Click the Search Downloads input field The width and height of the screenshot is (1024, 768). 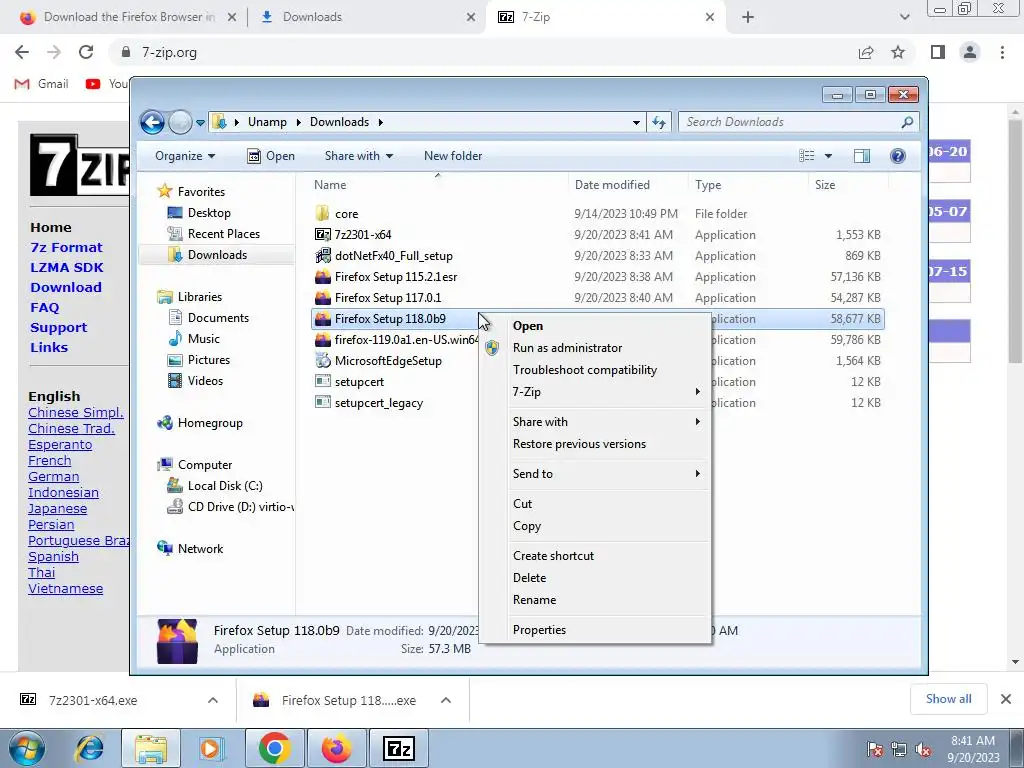point(792,122)
